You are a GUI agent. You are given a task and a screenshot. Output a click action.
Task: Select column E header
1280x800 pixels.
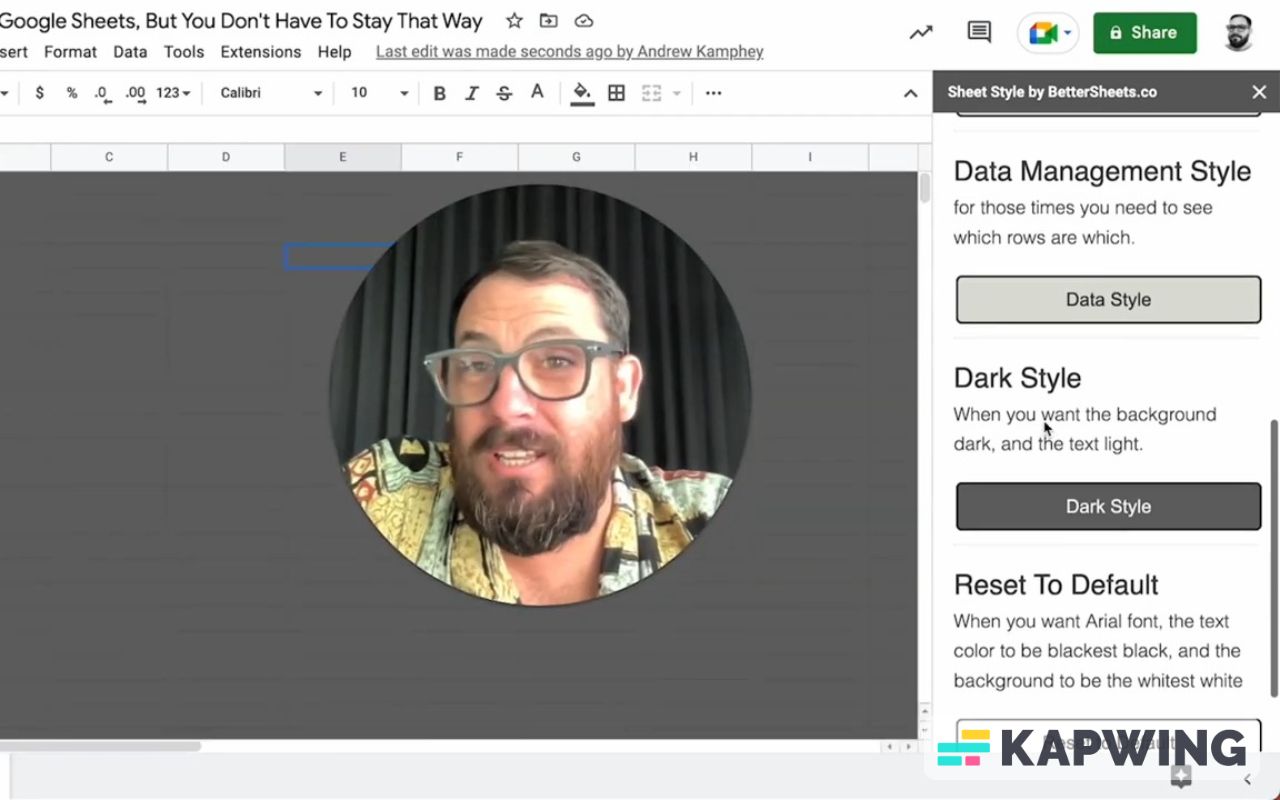pos(343,157)
